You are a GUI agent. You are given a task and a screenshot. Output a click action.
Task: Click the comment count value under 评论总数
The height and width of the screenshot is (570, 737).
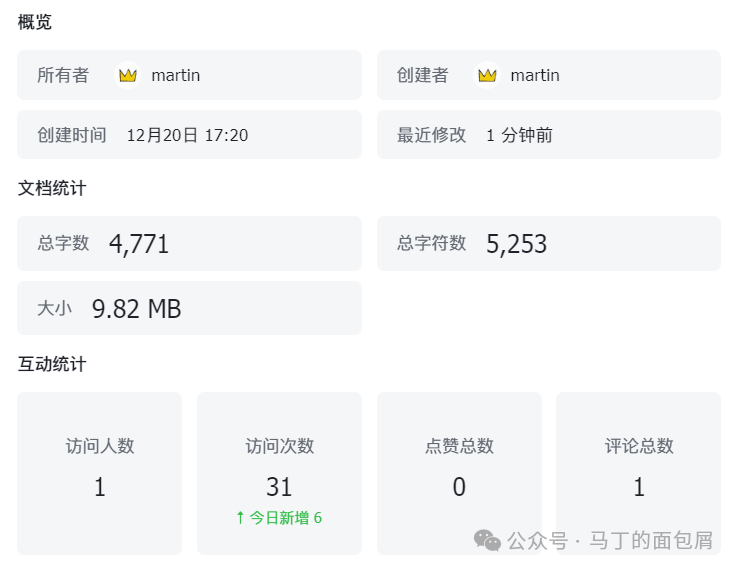639,487
